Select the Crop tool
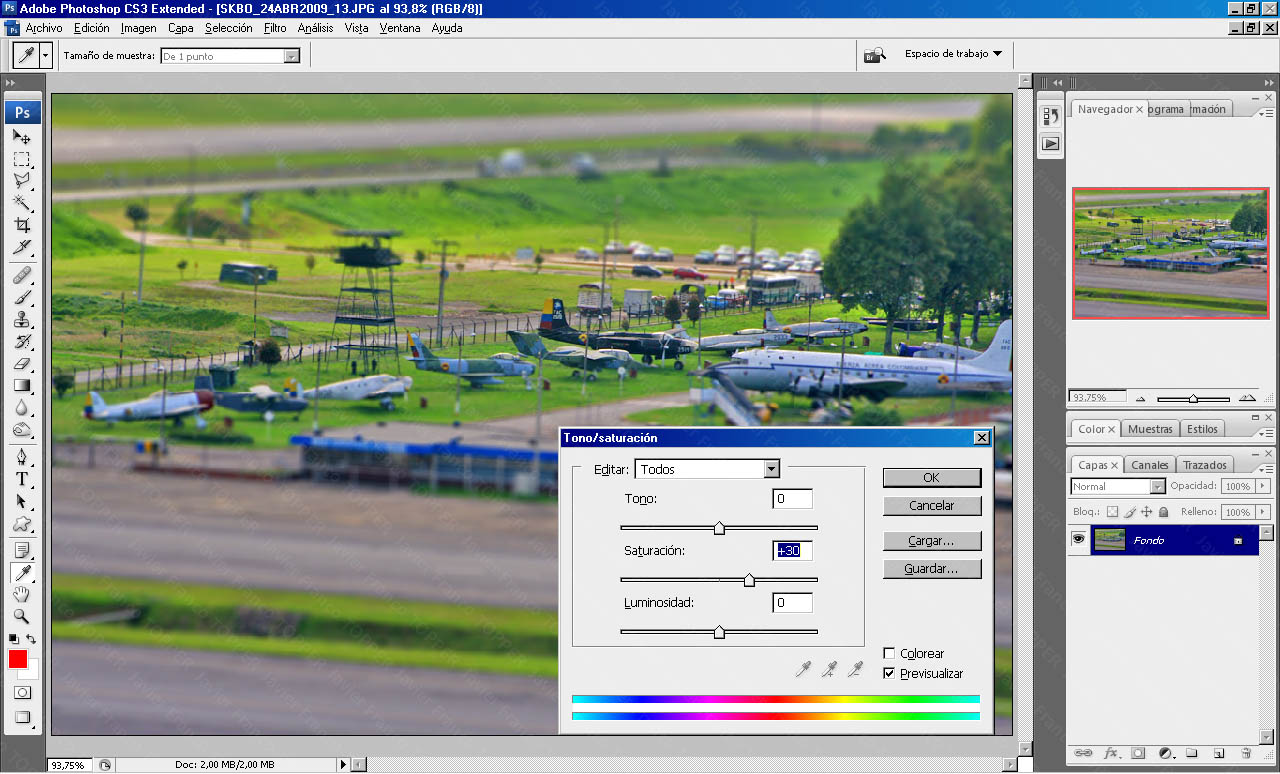This screenshot has height=774, width=1280. [x=21, y=225]
